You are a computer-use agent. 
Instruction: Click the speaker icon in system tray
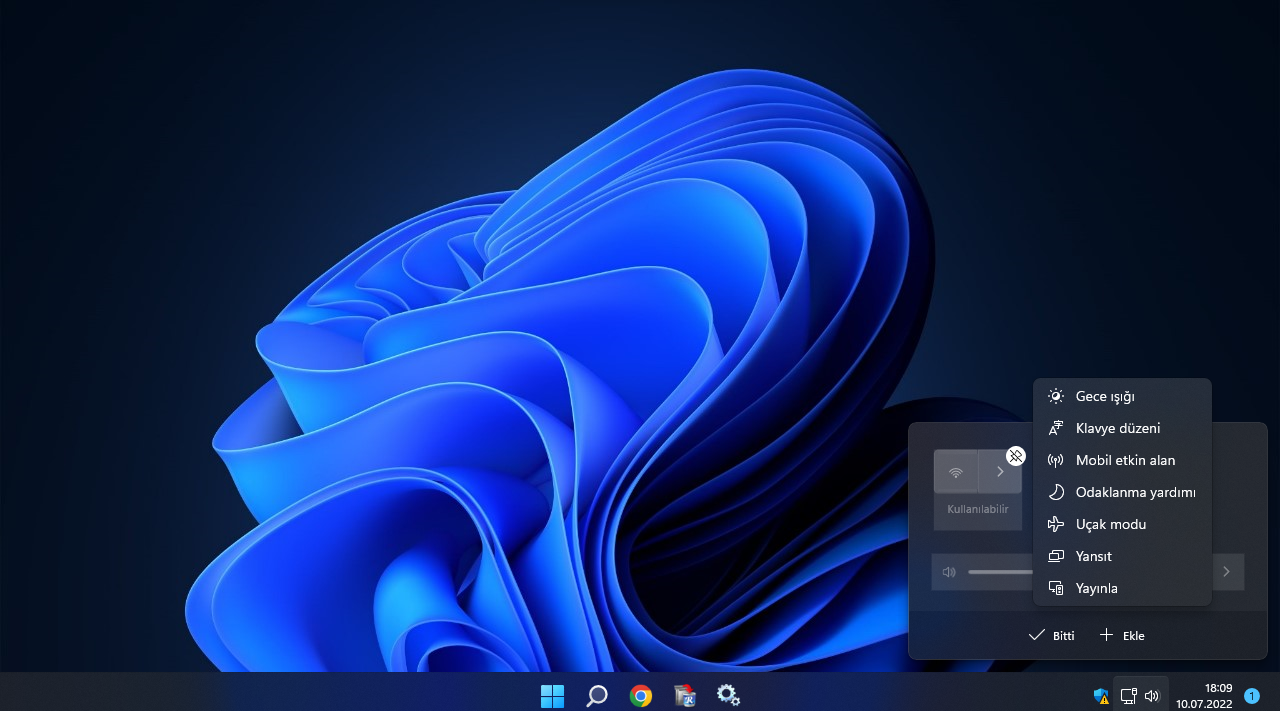coord(1152,696)
